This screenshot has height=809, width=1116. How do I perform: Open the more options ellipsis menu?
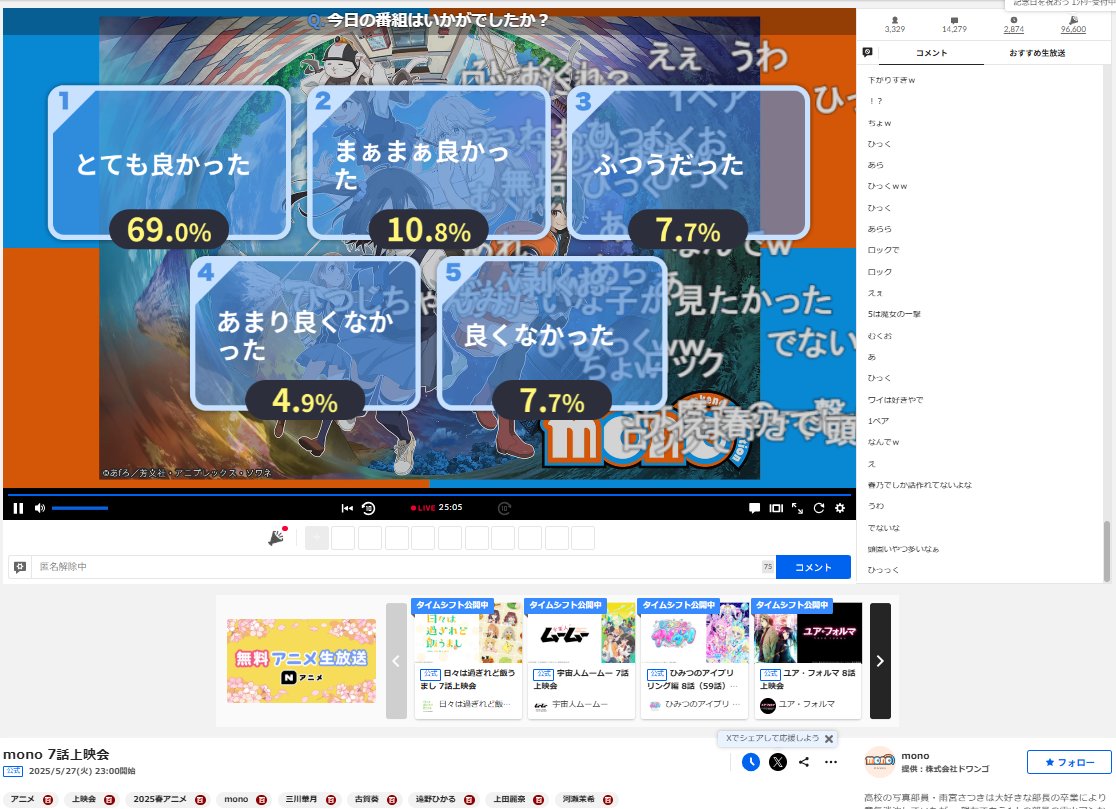coord(831,762)
